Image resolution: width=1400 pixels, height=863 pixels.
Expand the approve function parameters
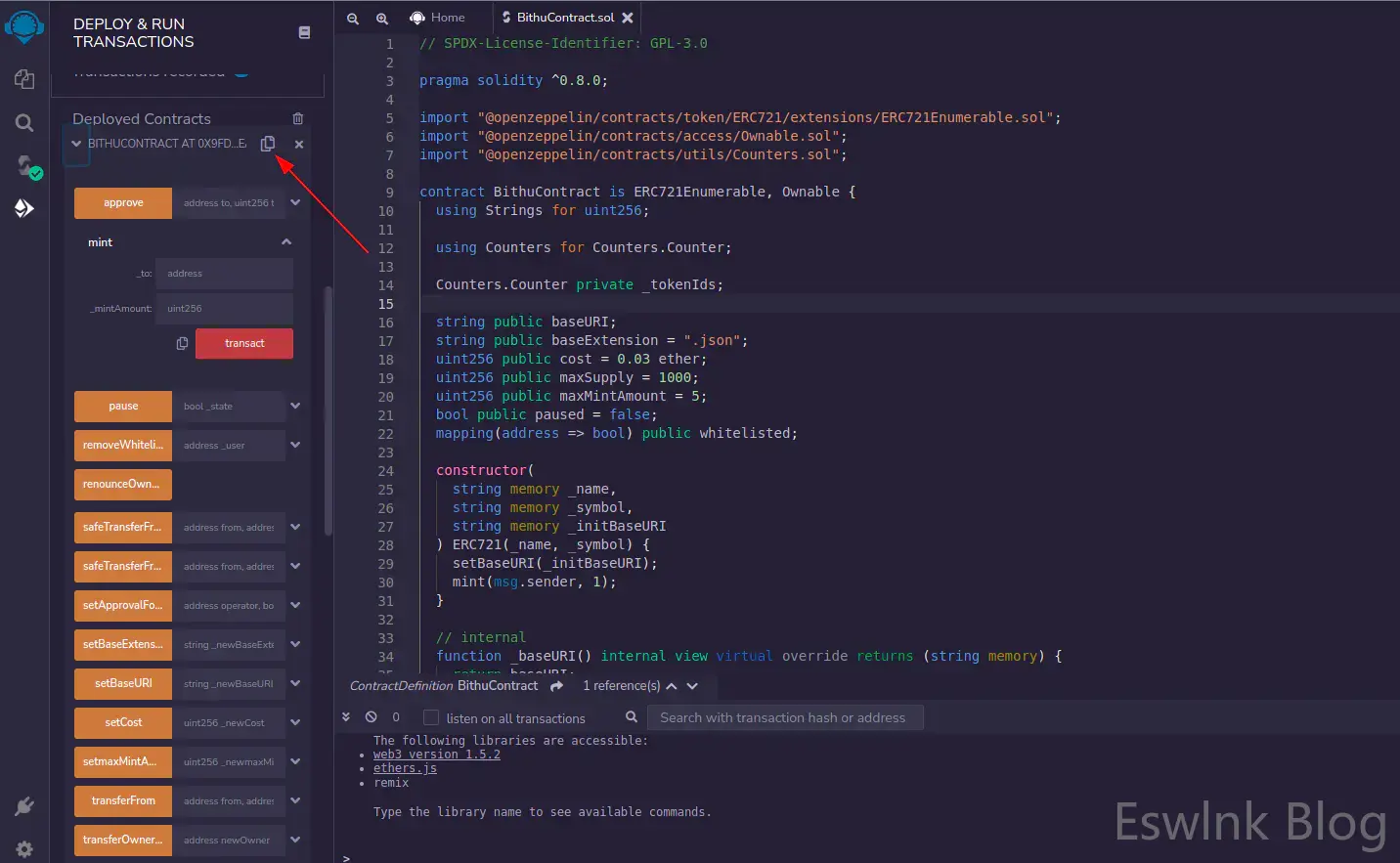(295, 203)
